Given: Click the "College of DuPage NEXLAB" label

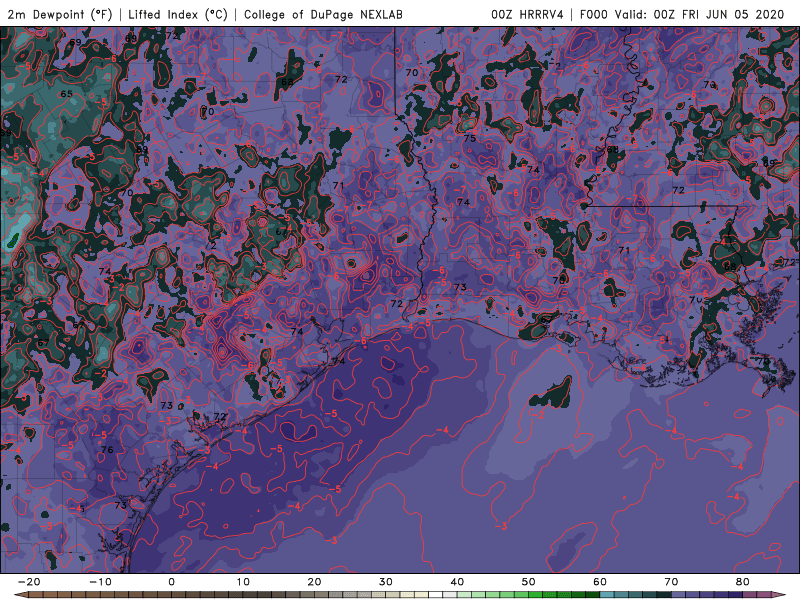Looking at the screenshot, I should tap(323, 14).
